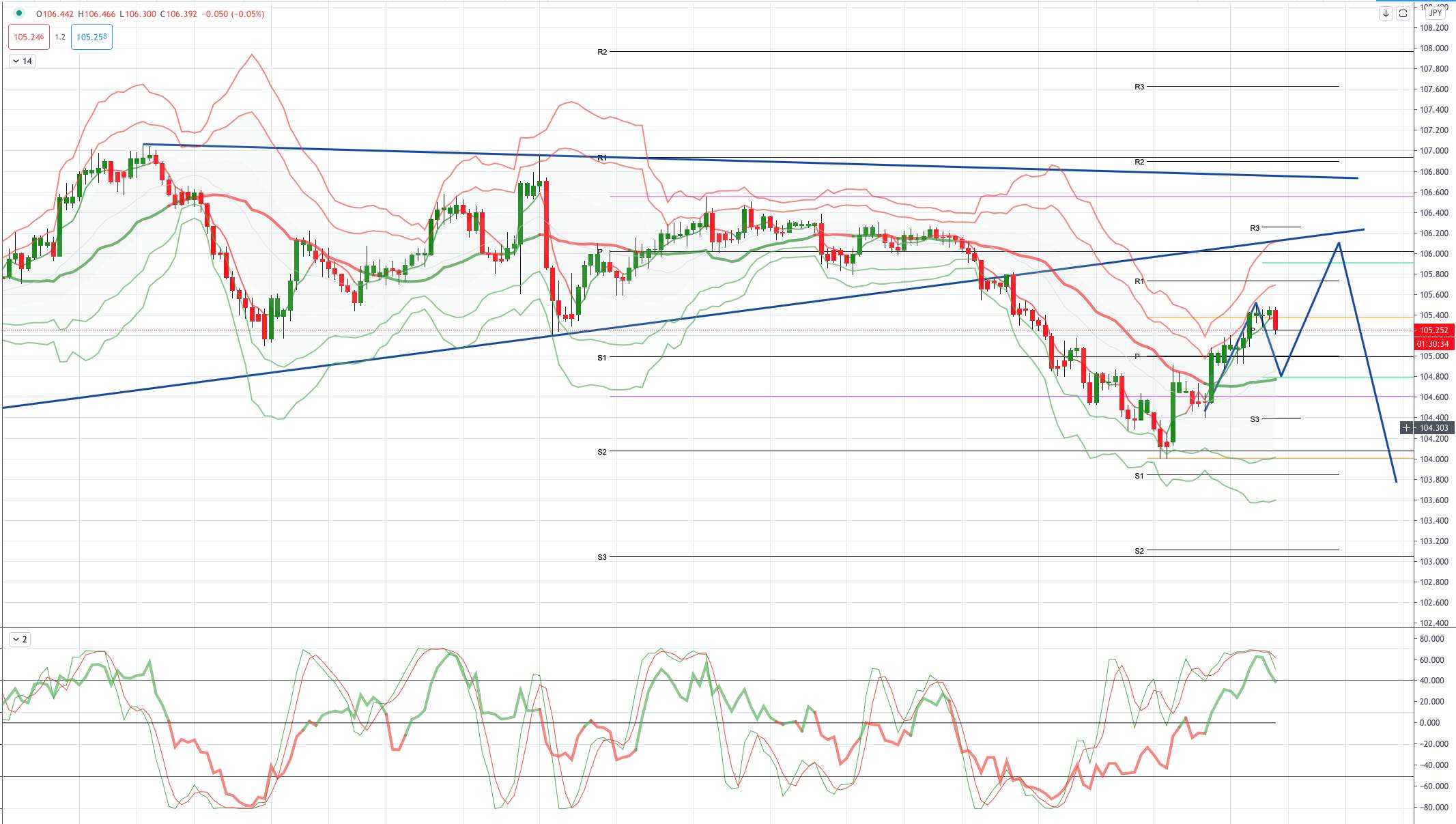This screenshot has width=1456, height=824.
Task: Select the S3 pivot label at 103.000
Action: [602, 557]
